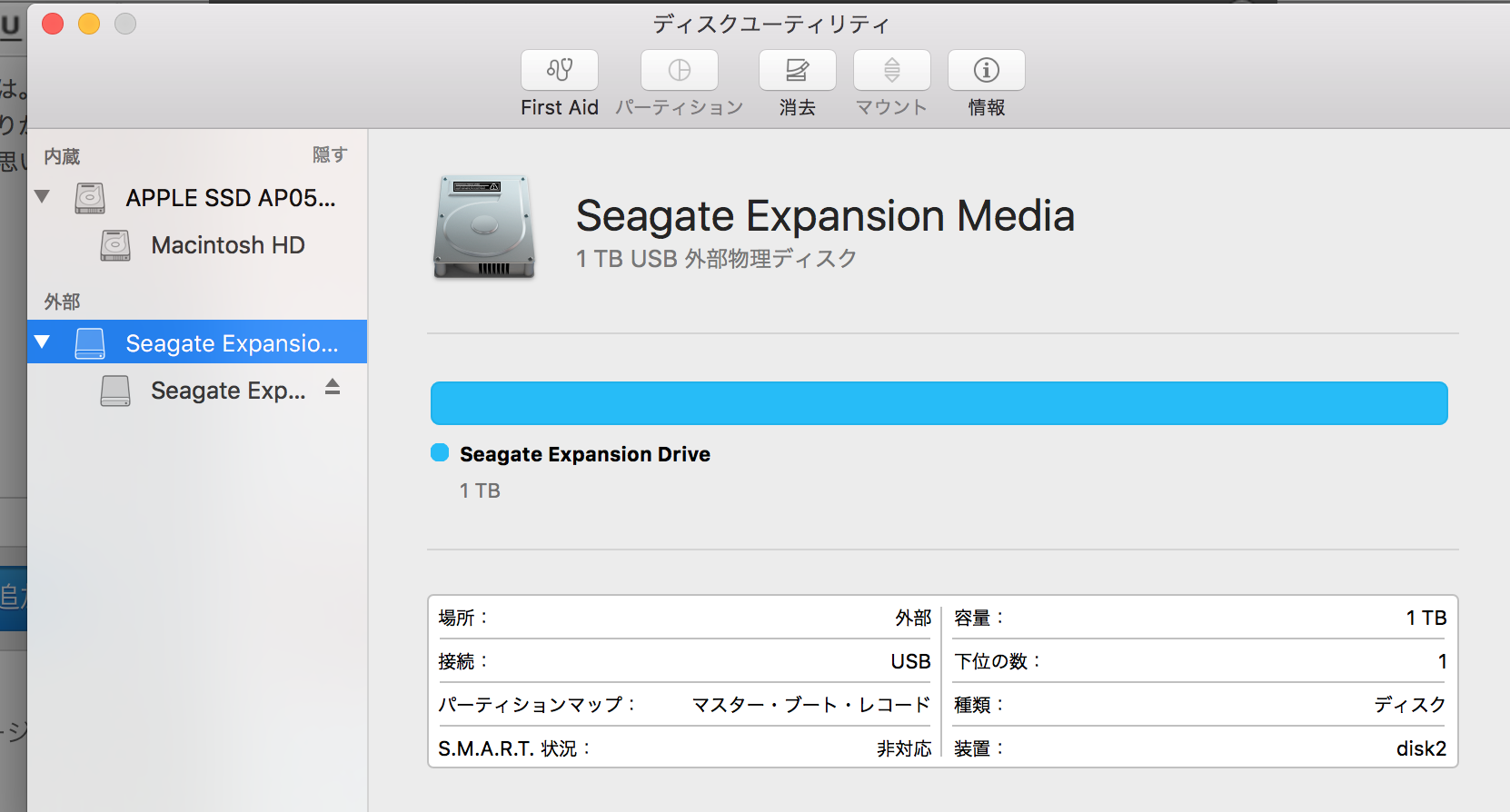The width and height of the screenshot is (1510, 812).
Task: Click the yellow minimize window button
Action: click(x=89, y=24)
